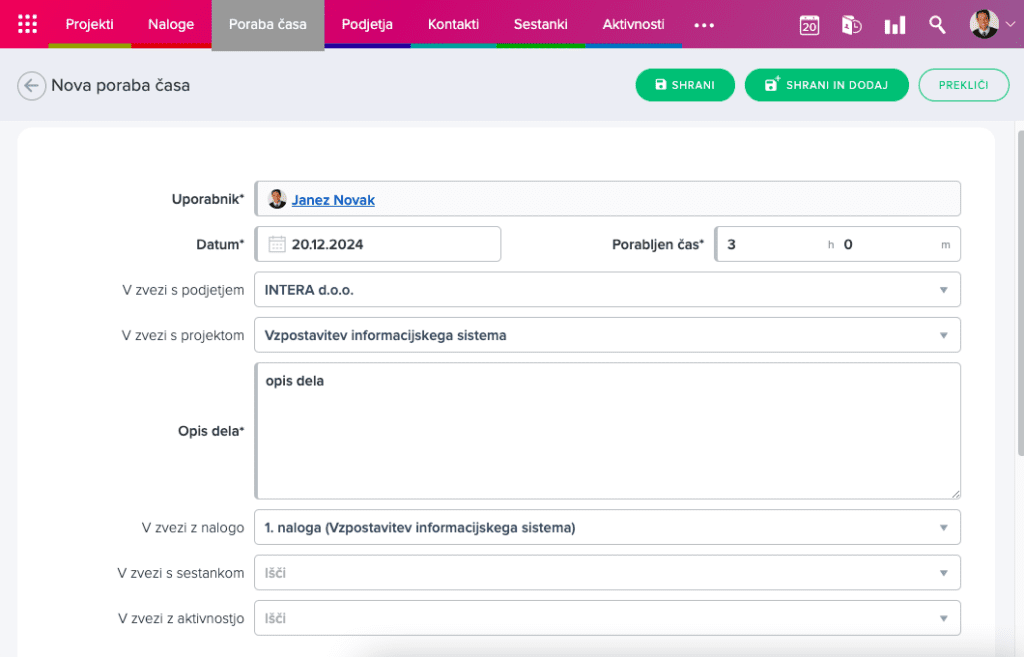
Task: Expand the 'V zvezi s podjetjem' dropdown
Action: pyautogui.click(x=942, y=290)
